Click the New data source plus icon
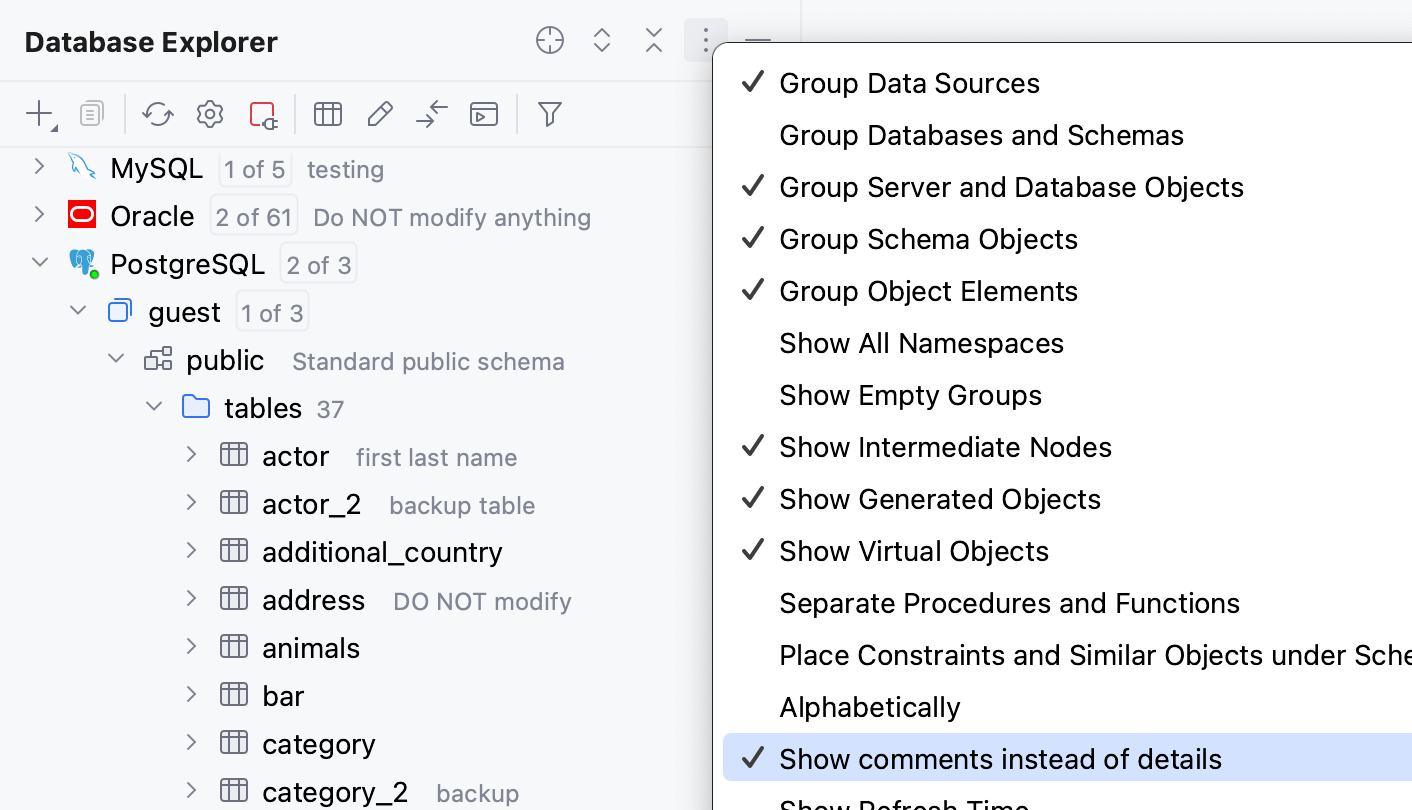Image resolution: width=1412 pixels, height=810 pixels. click(x=38, y=114)
